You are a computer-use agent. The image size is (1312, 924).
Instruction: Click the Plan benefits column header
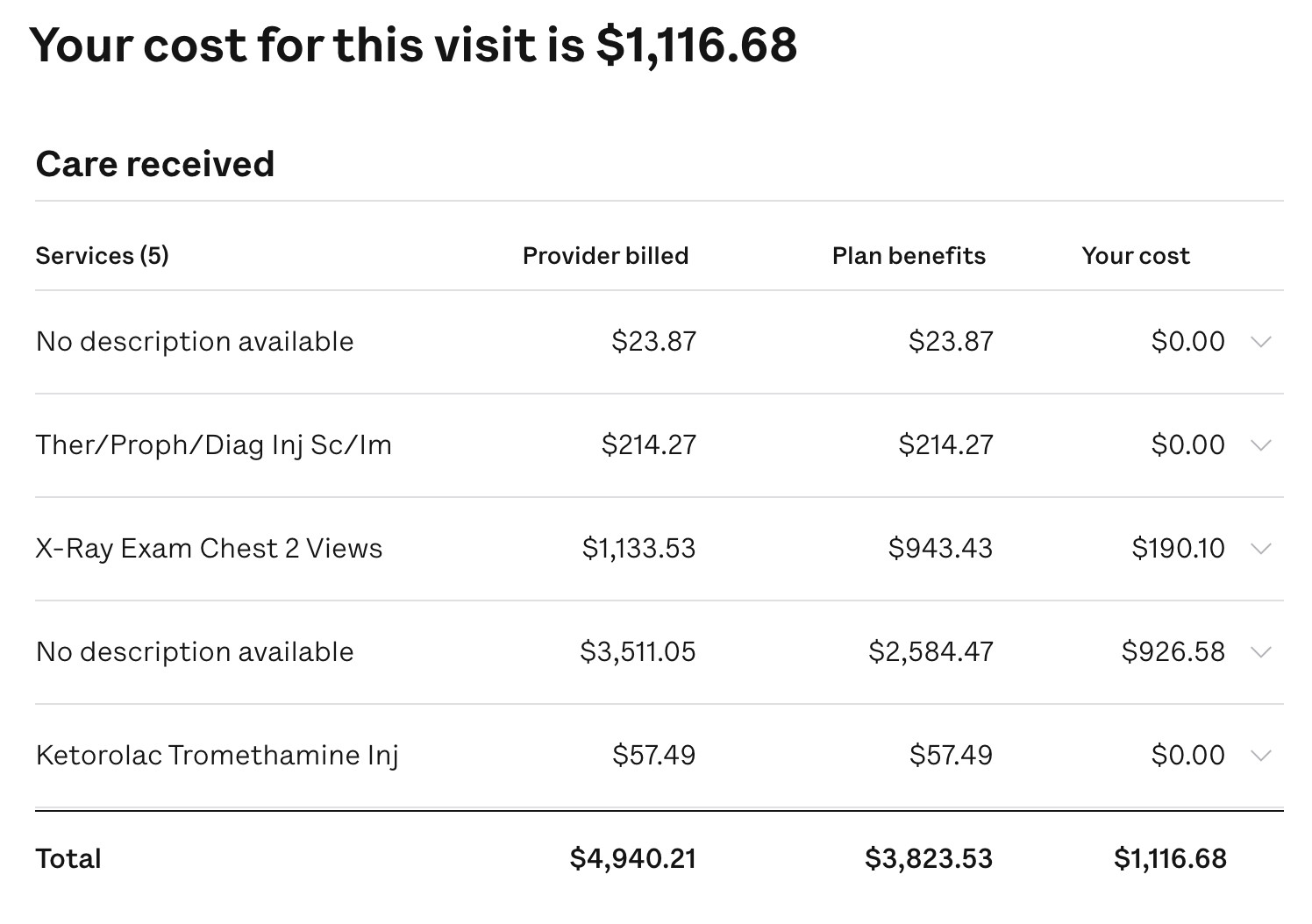909,256
